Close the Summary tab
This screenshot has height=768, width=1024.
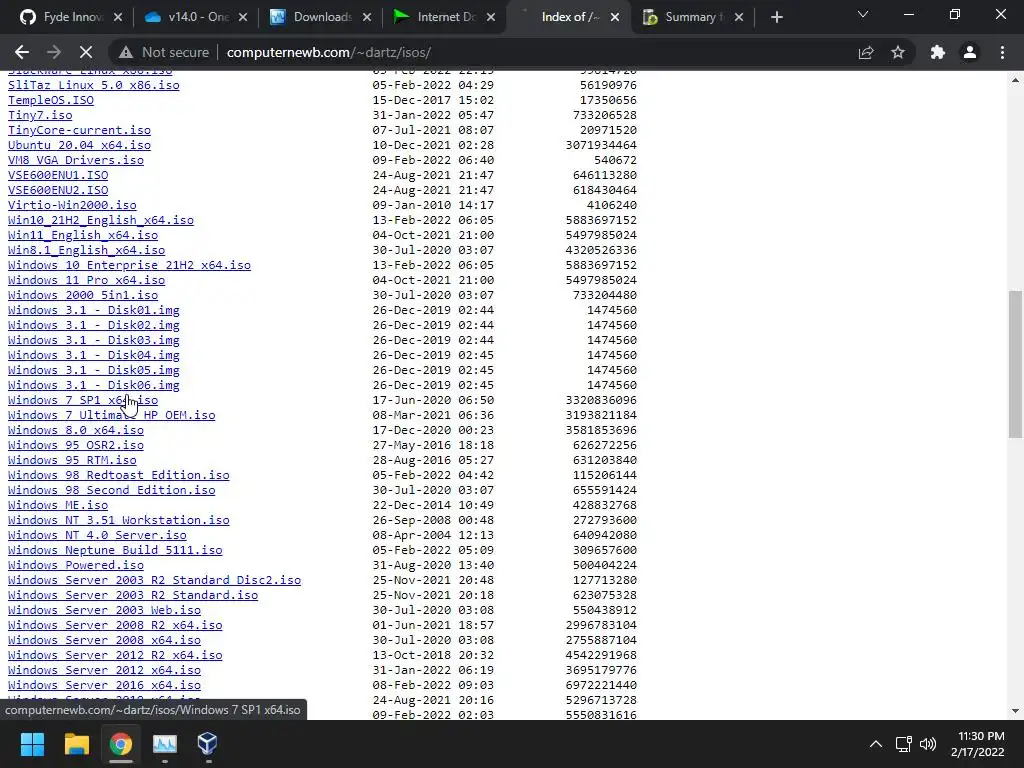coord(739,17)
